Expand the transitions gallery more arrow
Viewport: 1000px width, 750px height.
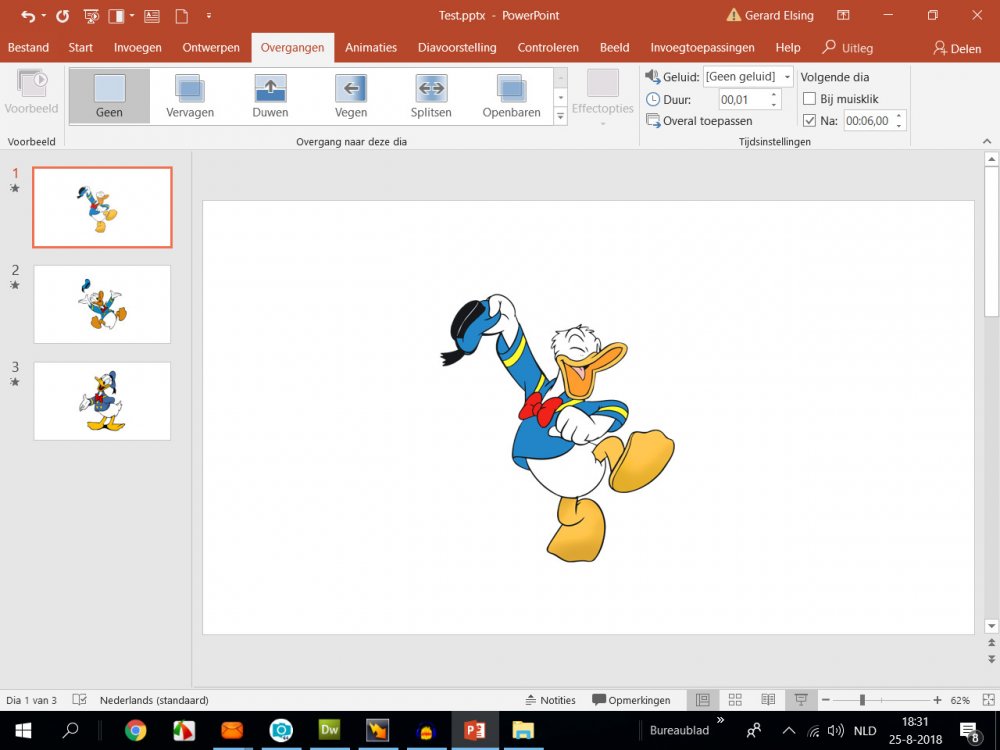[561, 116]
